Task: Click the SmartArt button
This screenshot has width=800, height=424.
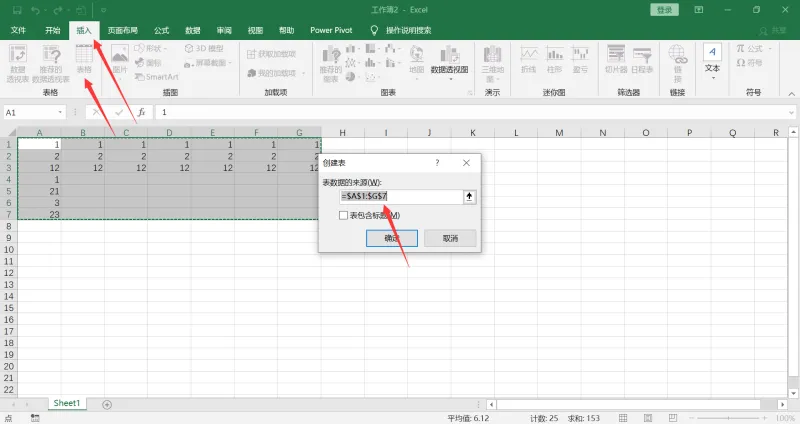Action: pos(157,77)
